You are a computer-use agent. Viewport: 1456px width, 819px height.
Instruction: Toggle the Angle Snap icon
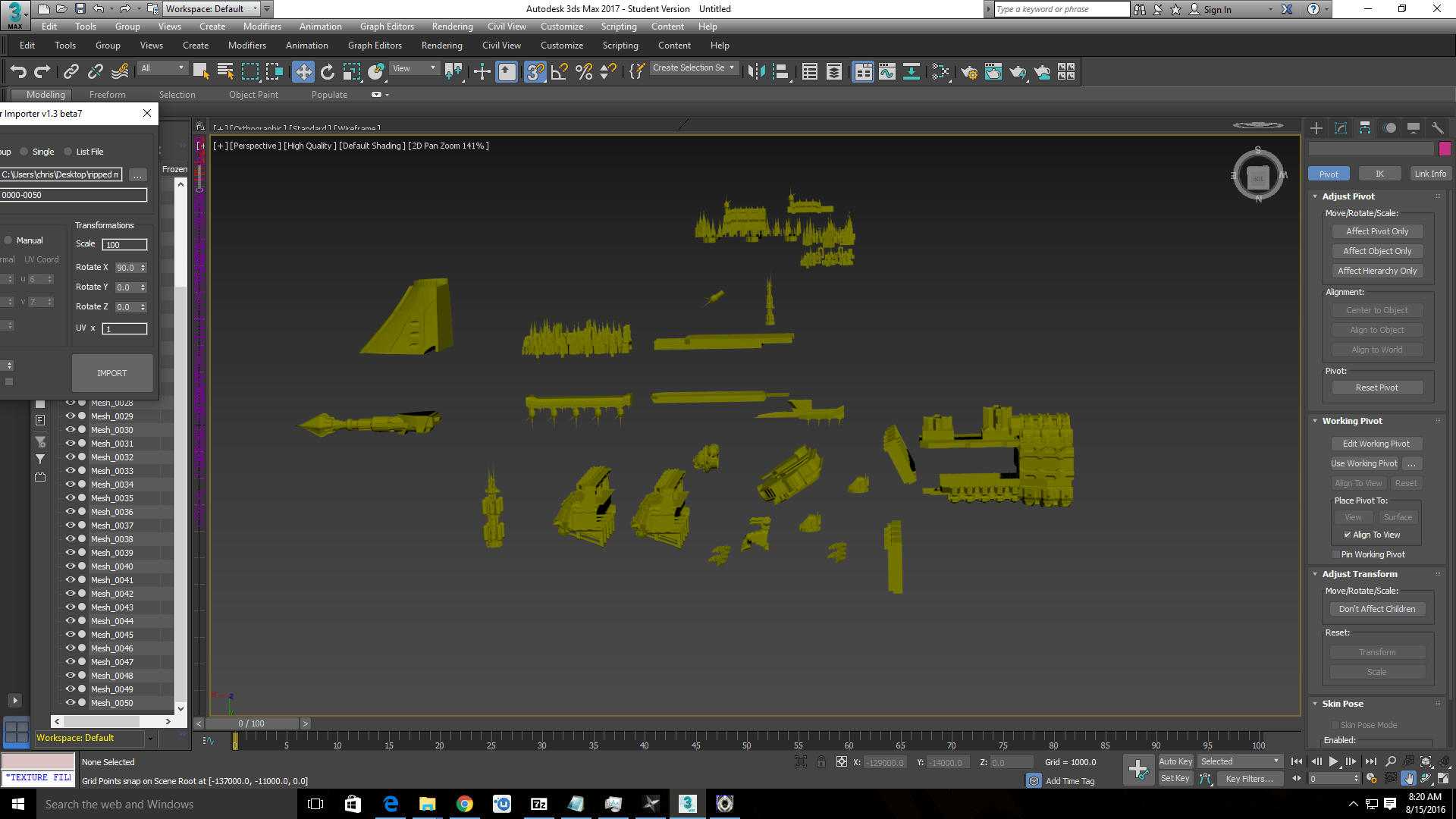[x=560, y=72]
